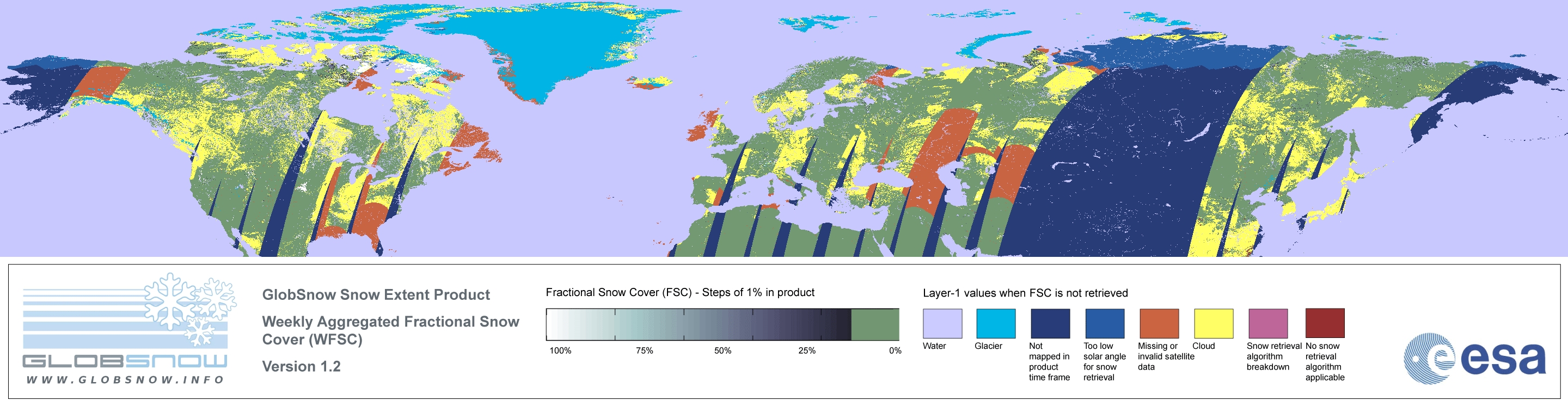Click 'Not mapped in product time frame' label
Viewport: 1568px width, 406px height.
point(1049,361)
